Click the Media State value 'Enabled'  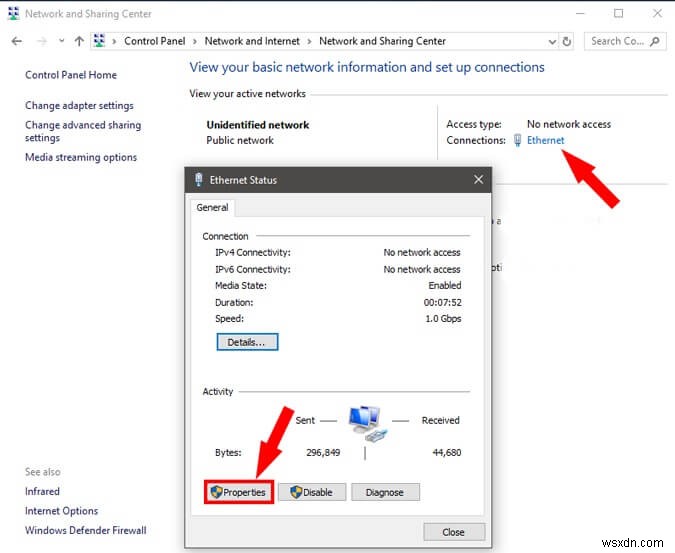[x=445, y=286]
